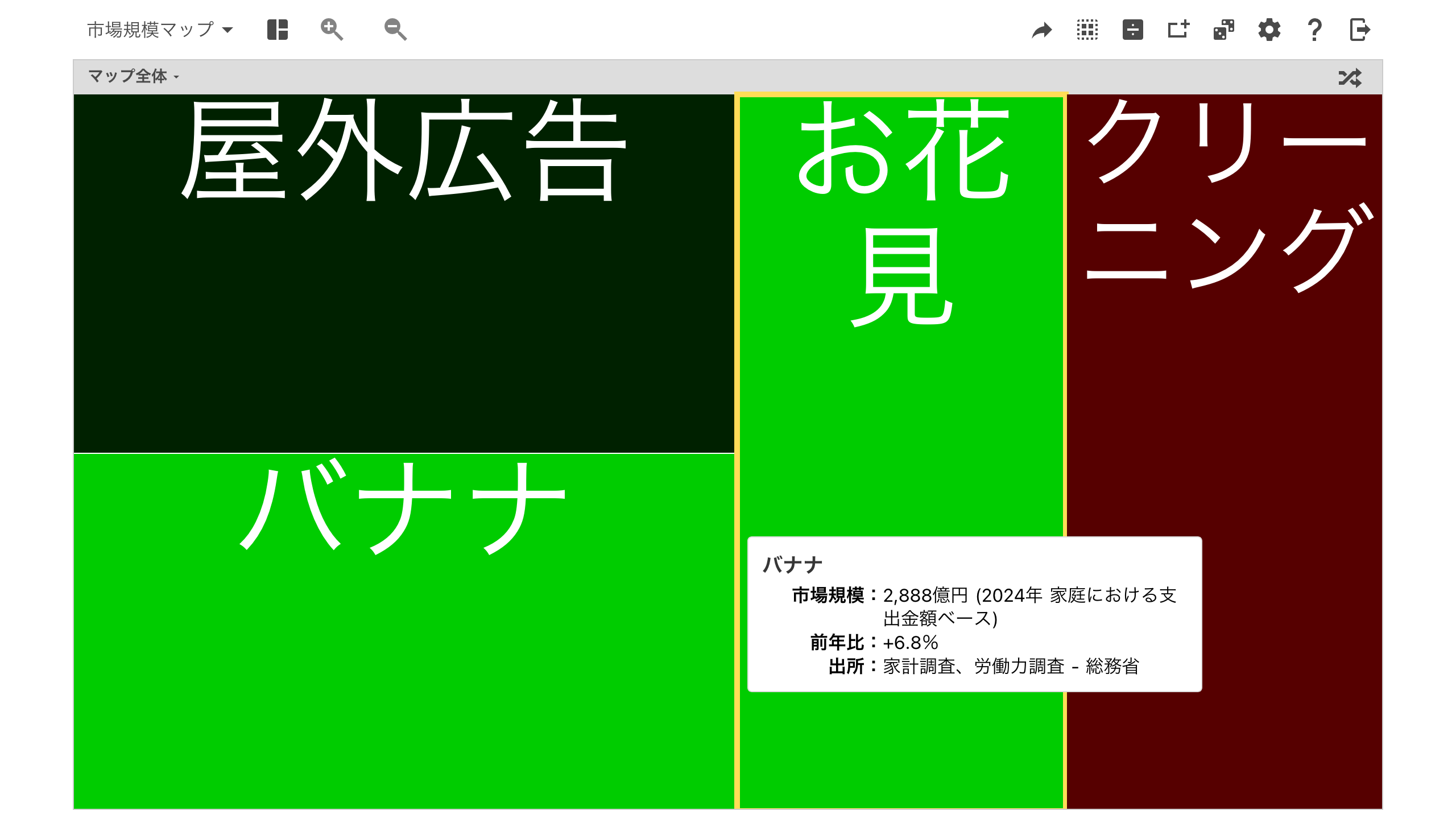Click the exit/logout icon
This screenshot has width=1456, height=819.
[x=1360, y=30]
